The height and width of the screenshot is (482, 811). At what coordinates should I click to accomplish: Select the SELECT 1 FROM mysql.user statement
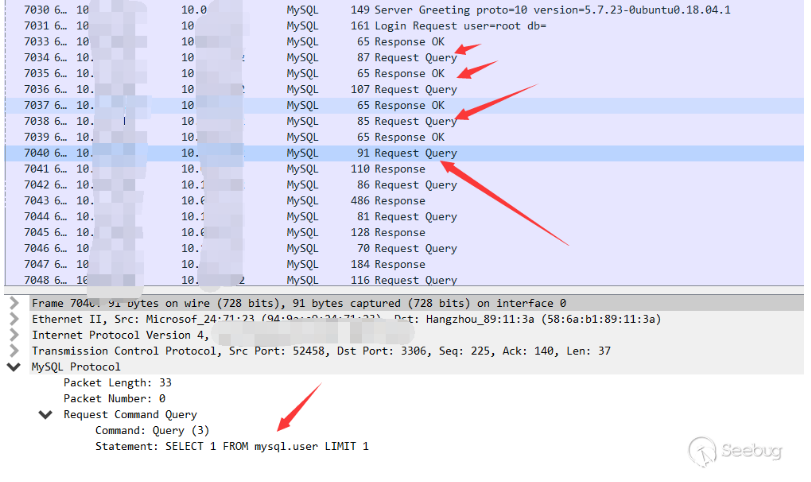pos(231,446)
